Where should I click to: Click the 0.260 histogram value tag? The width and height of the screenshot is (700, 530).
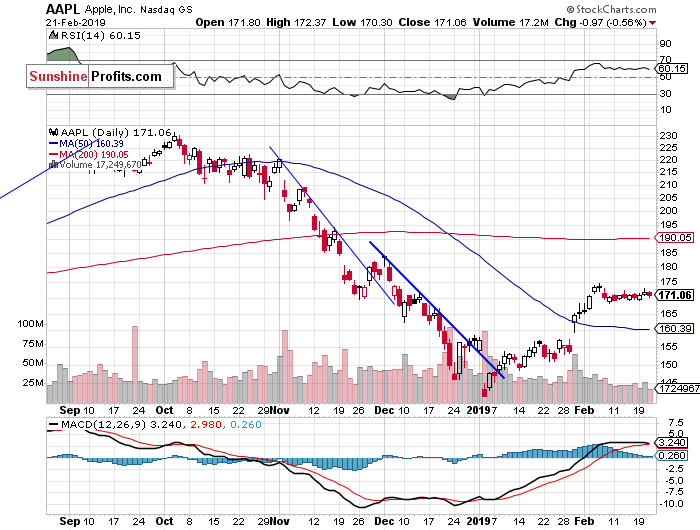coord(672,455)
